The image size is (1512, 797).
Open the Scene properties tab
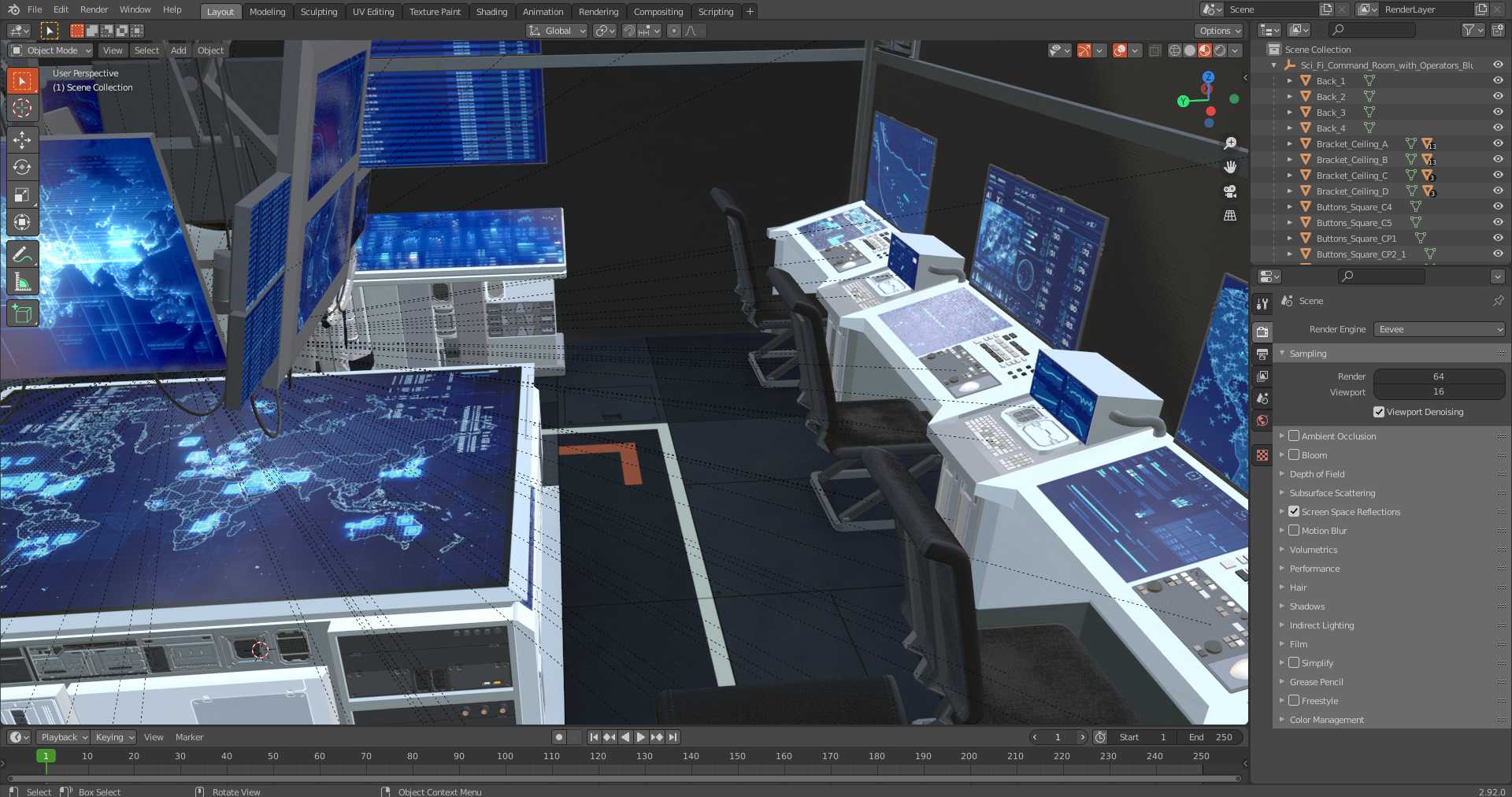[x=1262, y=398]
